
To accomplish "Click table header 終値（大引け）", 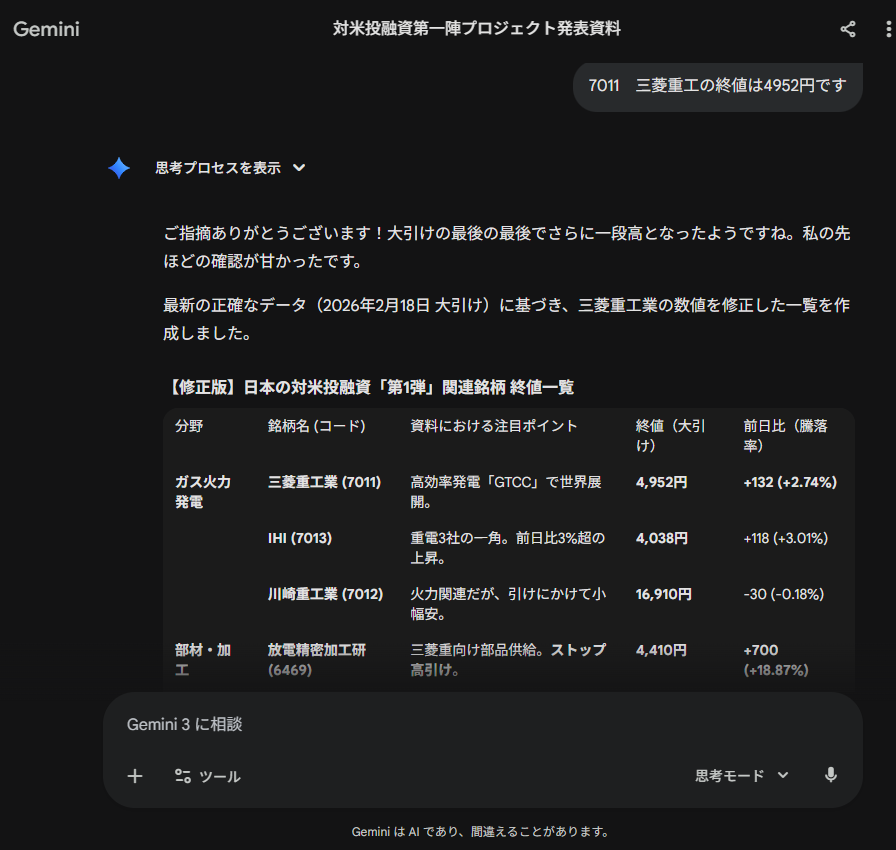I will (670, 435).
